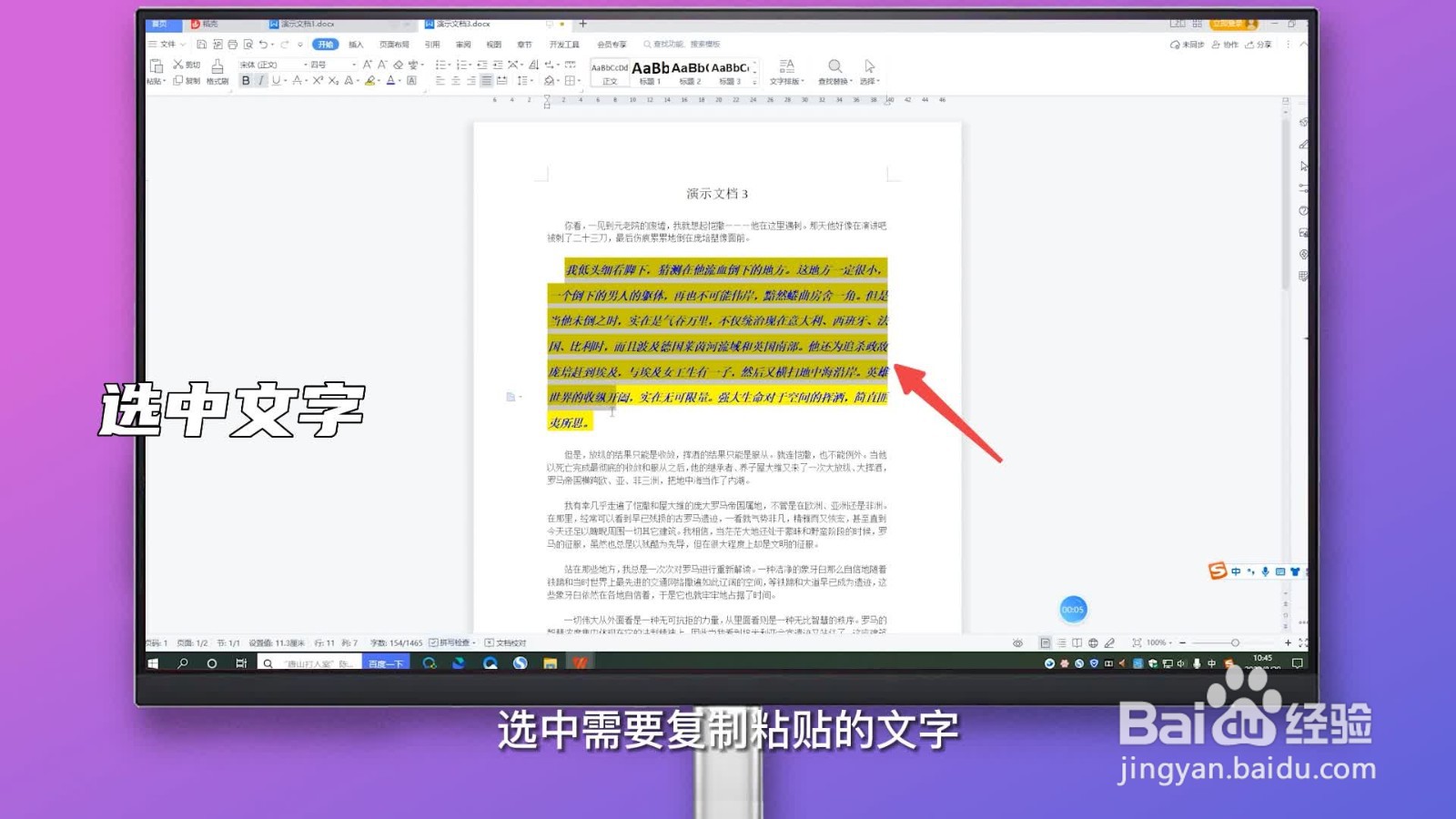The height and width of the screenshot is (819, 1456).
Task: Toggle Underline formatting button
Action: tap(276, 80)
